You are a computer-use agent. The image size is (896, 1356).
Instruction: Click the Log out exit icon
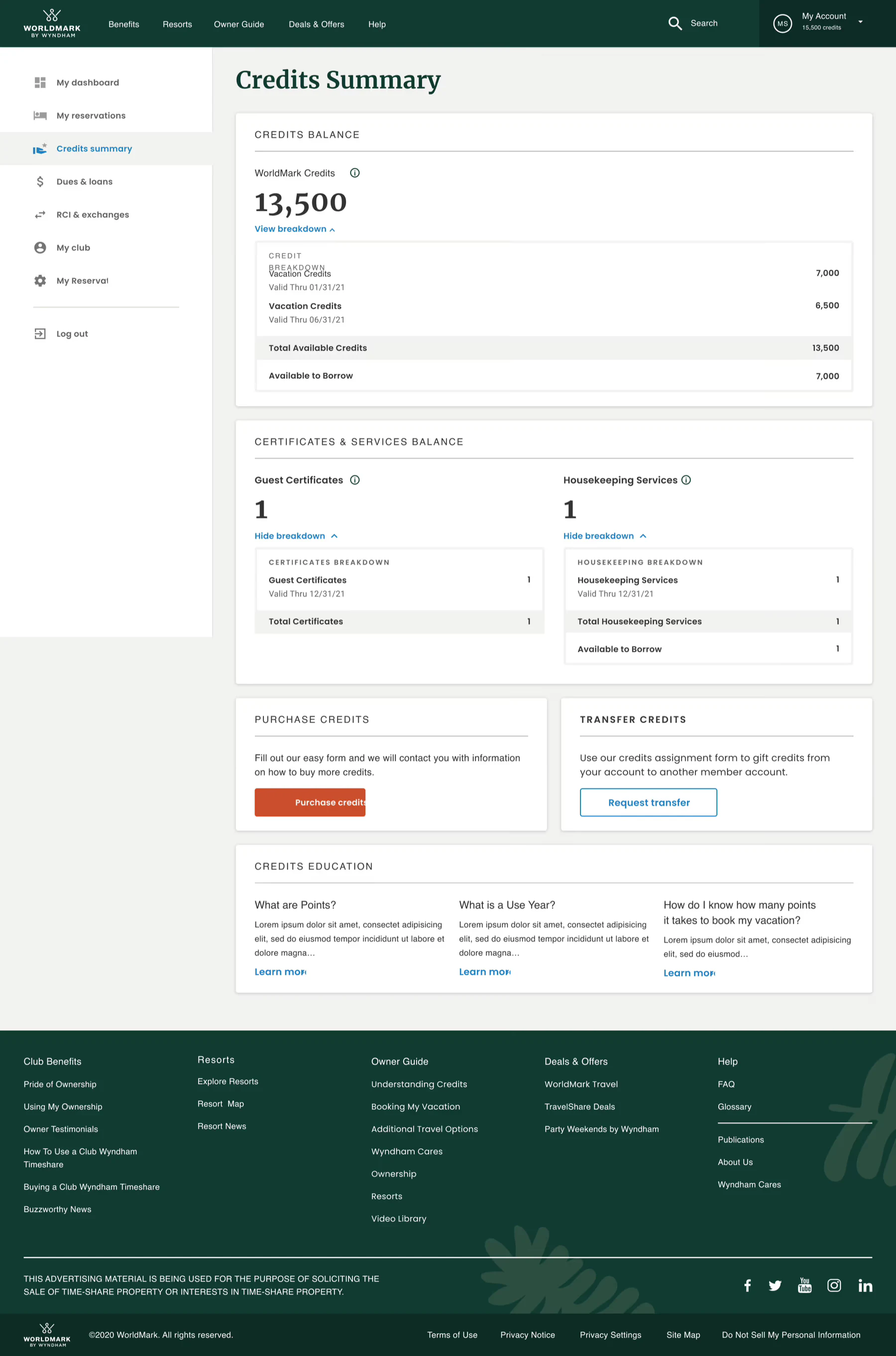click(x=40, y=334)
